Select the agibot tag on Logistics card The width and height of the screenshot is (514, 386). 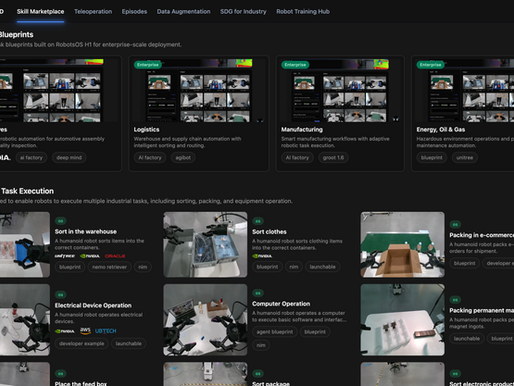tap(183, 158)
